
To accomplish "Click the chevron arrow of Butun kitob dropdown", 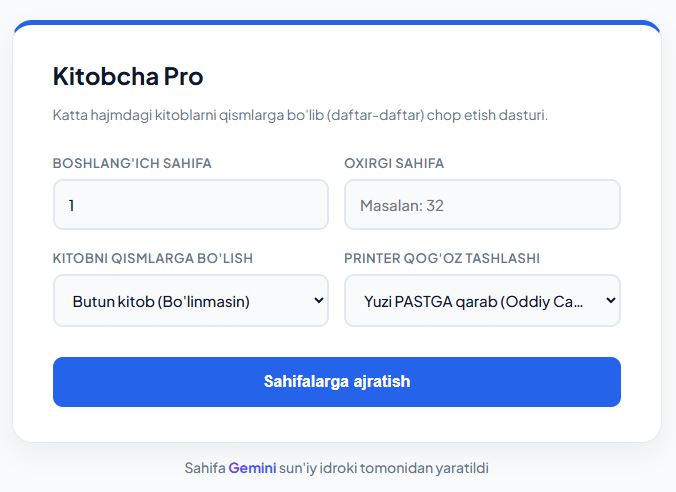I will point(319,300).
